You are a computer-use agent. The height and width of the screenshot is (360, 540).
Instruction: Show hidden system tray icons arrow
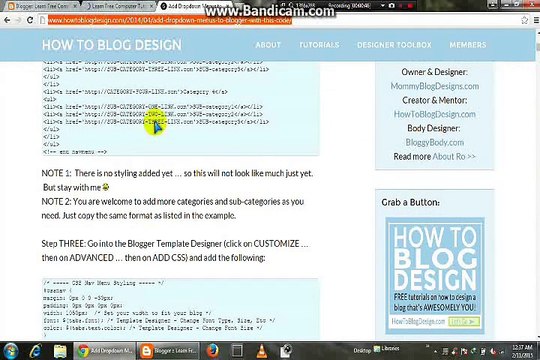pos(435,351)
